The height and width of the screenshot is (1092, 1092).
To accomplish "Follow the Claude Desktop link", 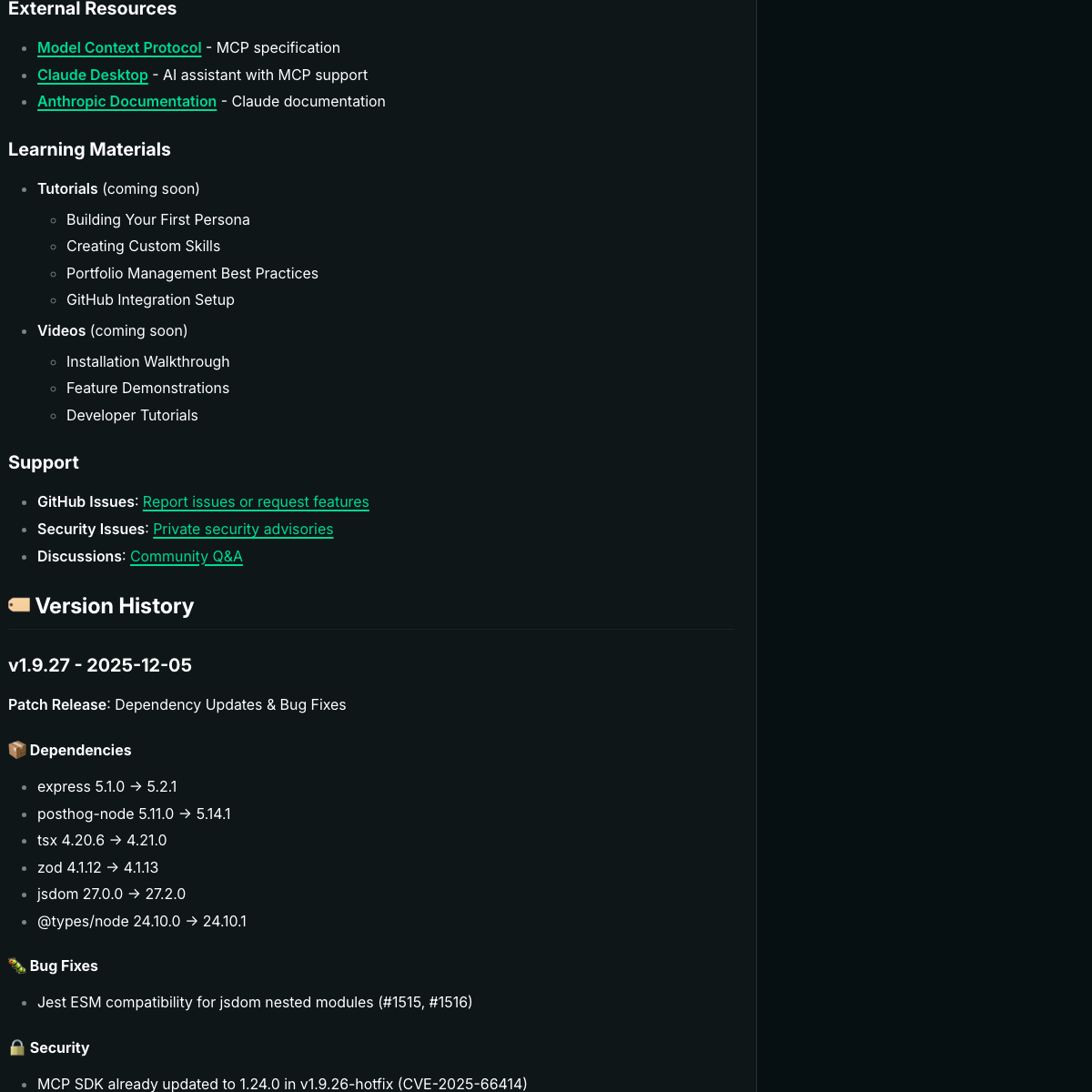I will [93, 76].
